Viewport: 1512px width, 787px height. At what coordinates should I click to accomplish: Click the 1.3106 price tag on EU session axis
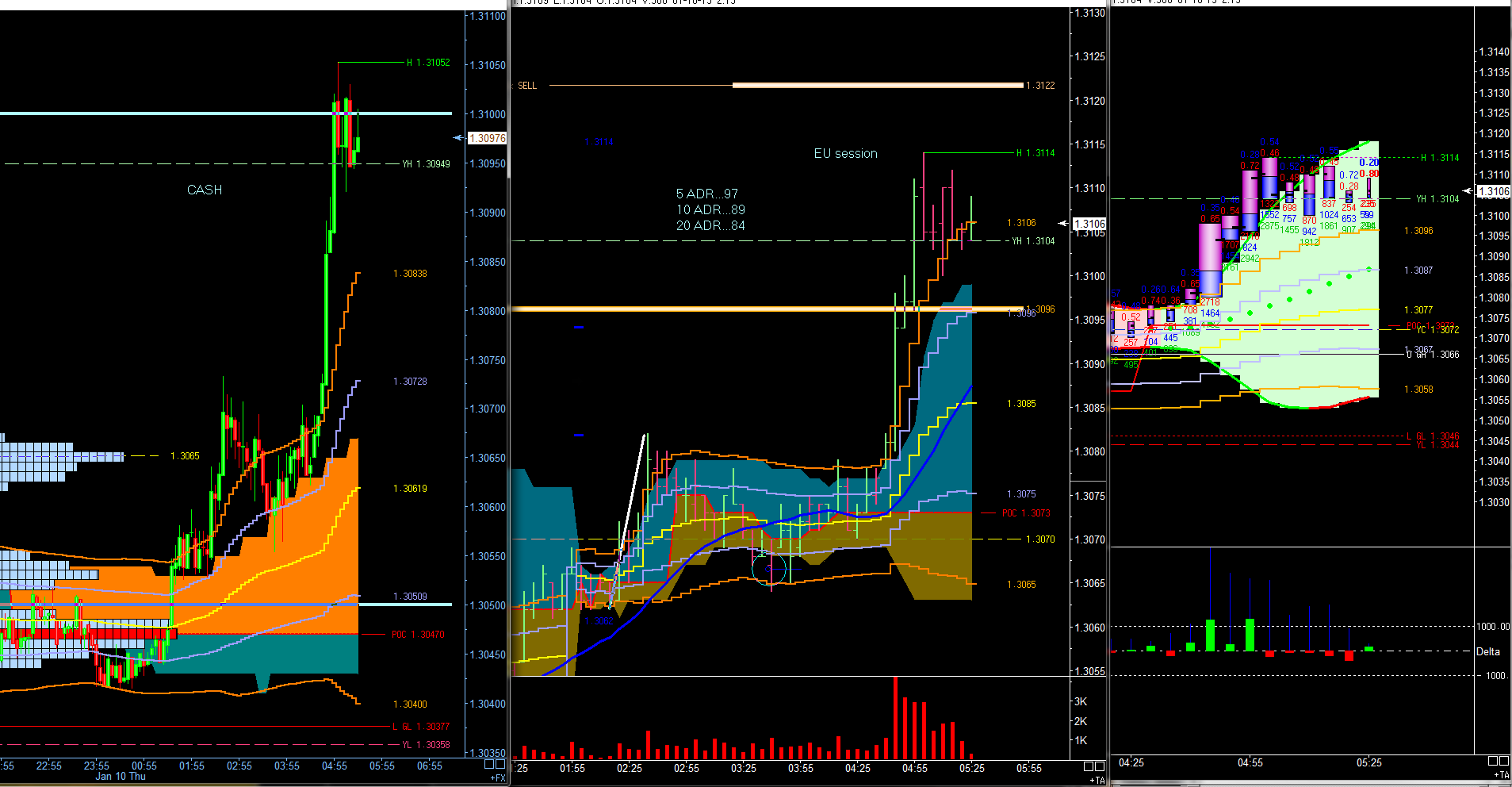[x=1089, y=224]
